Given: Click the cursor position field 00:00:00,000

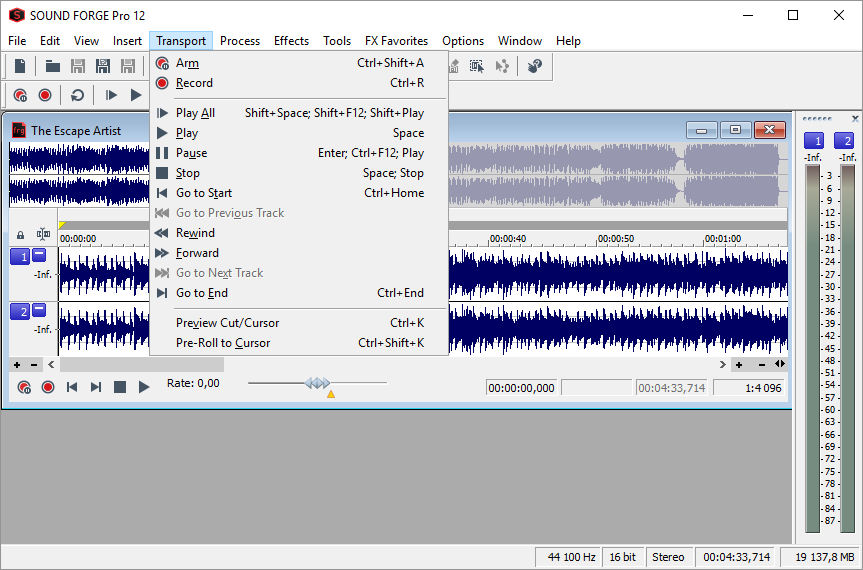Looking at the screenshot, I should click(521, 388).
